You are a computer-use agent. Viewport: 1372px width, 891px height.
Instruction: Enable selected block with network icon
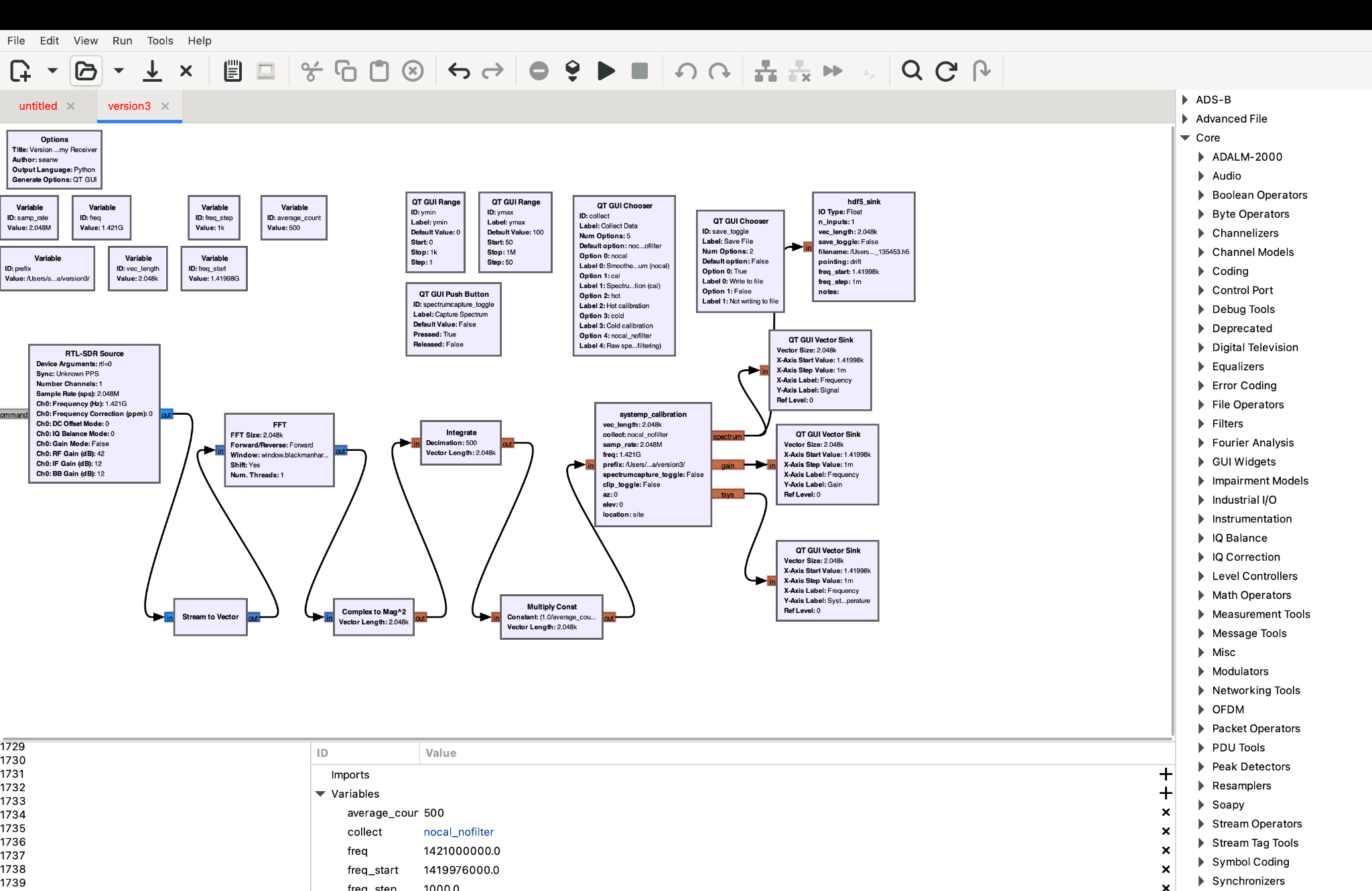pyautogui.click(x=766, y=70)
